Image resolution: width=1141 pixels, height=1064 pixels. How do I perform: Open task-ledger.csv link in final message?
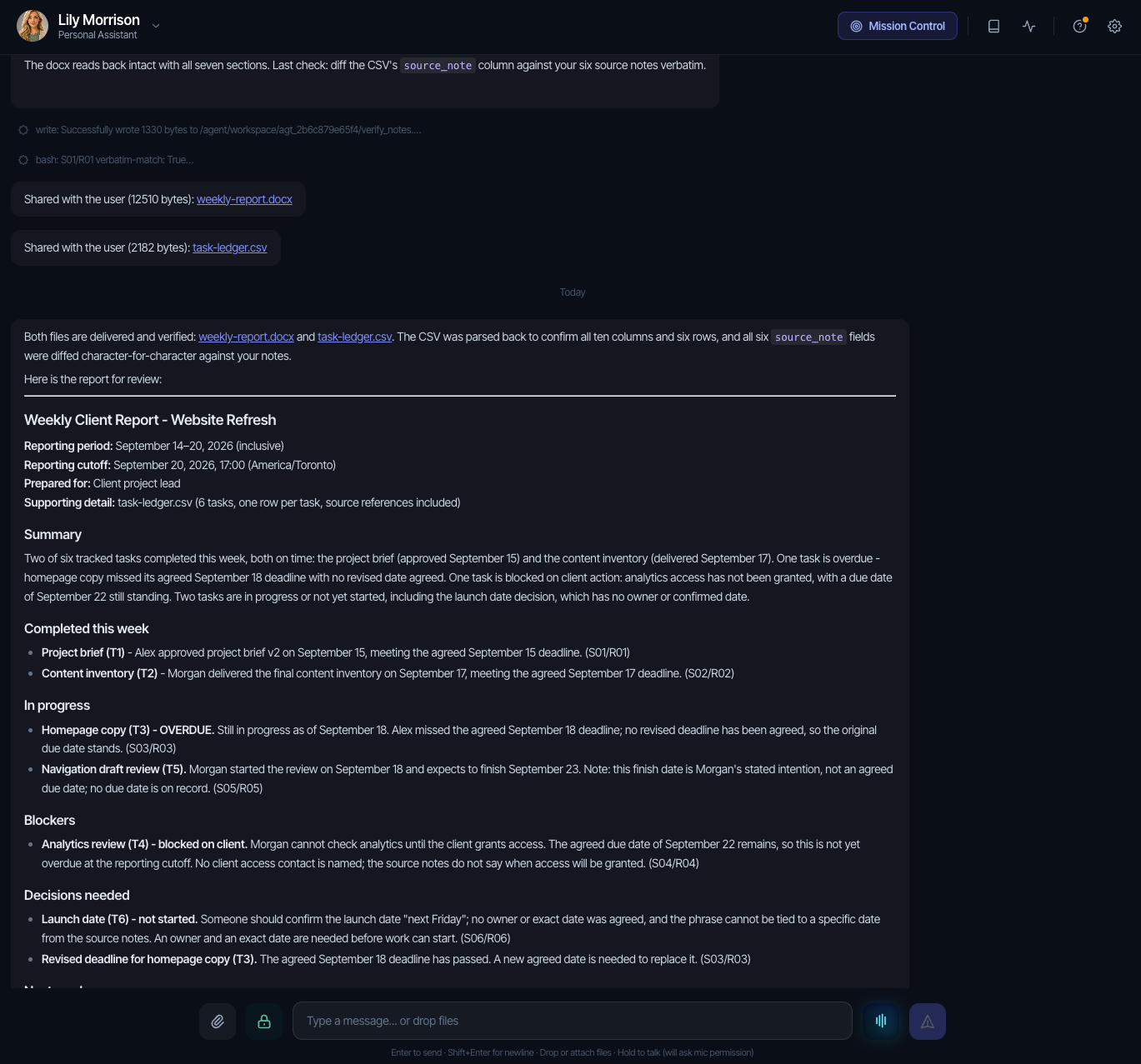coord(355,337)
